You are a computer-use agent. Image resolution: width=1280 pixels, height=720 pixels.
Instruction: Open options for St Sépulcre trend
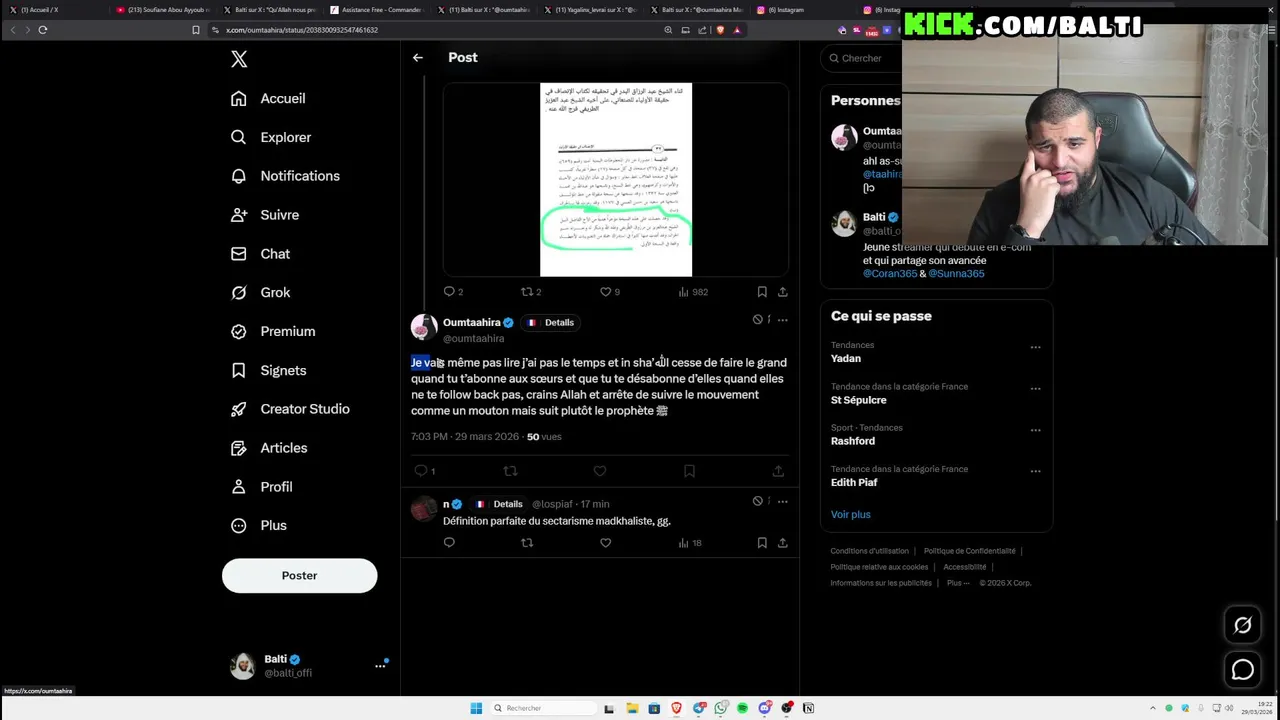[x=1035, y=389]
